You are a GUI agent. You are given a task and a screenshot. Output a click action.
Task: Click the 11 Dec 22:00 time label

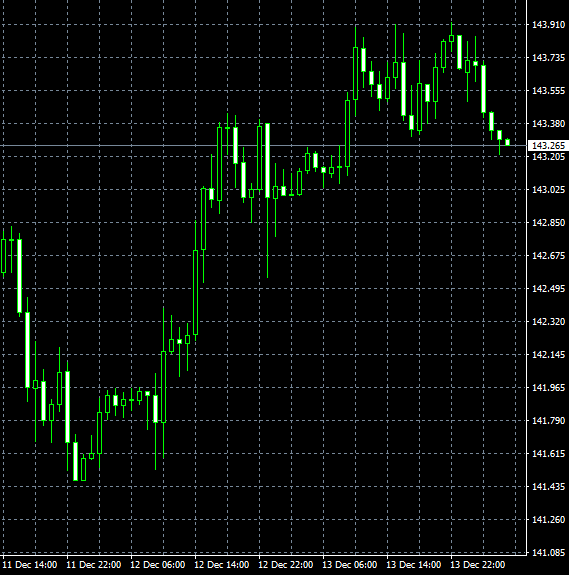tap(94, 565)
